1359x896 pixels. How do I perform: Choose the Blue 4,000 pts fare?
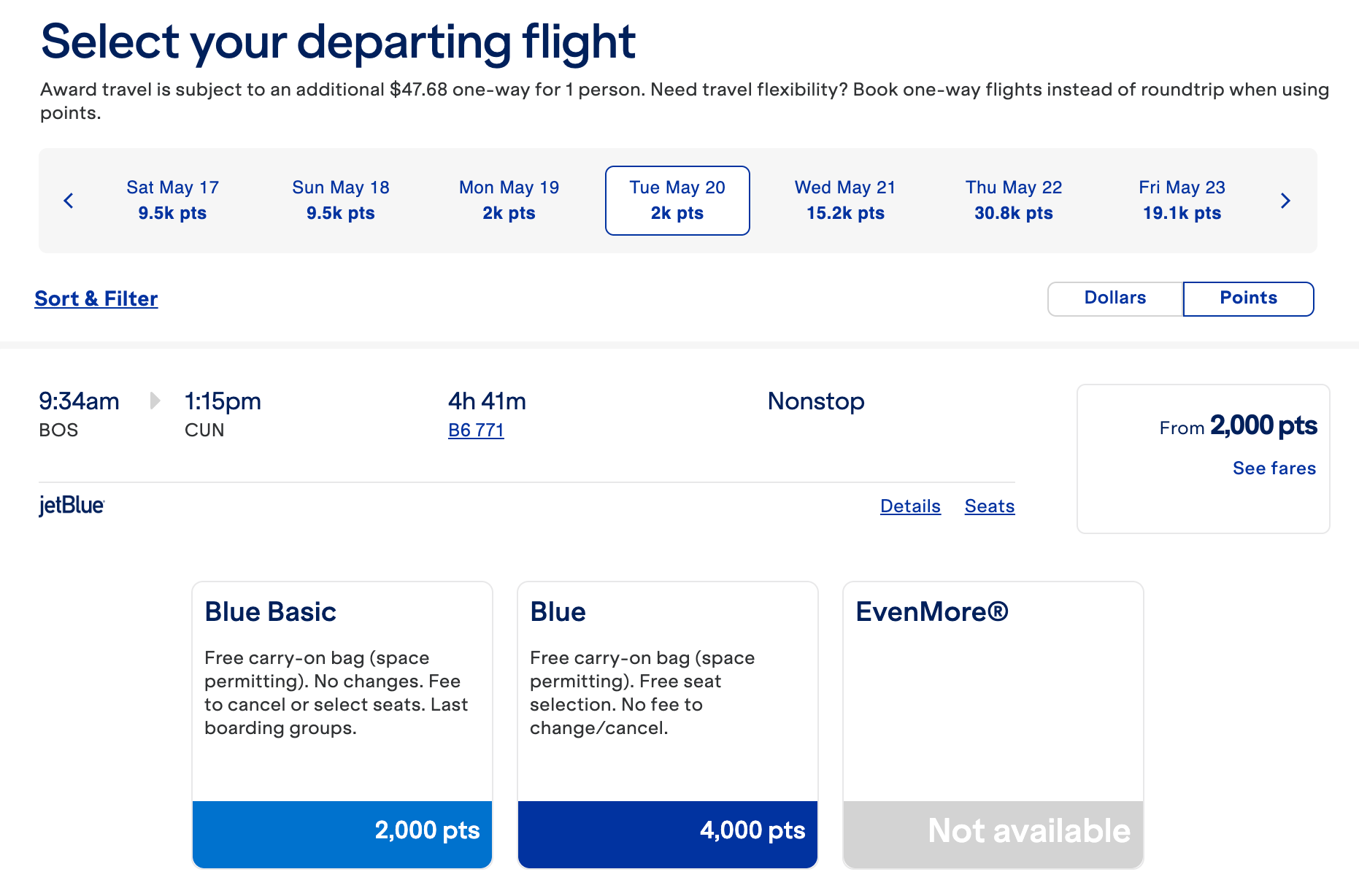coord(666,831)
